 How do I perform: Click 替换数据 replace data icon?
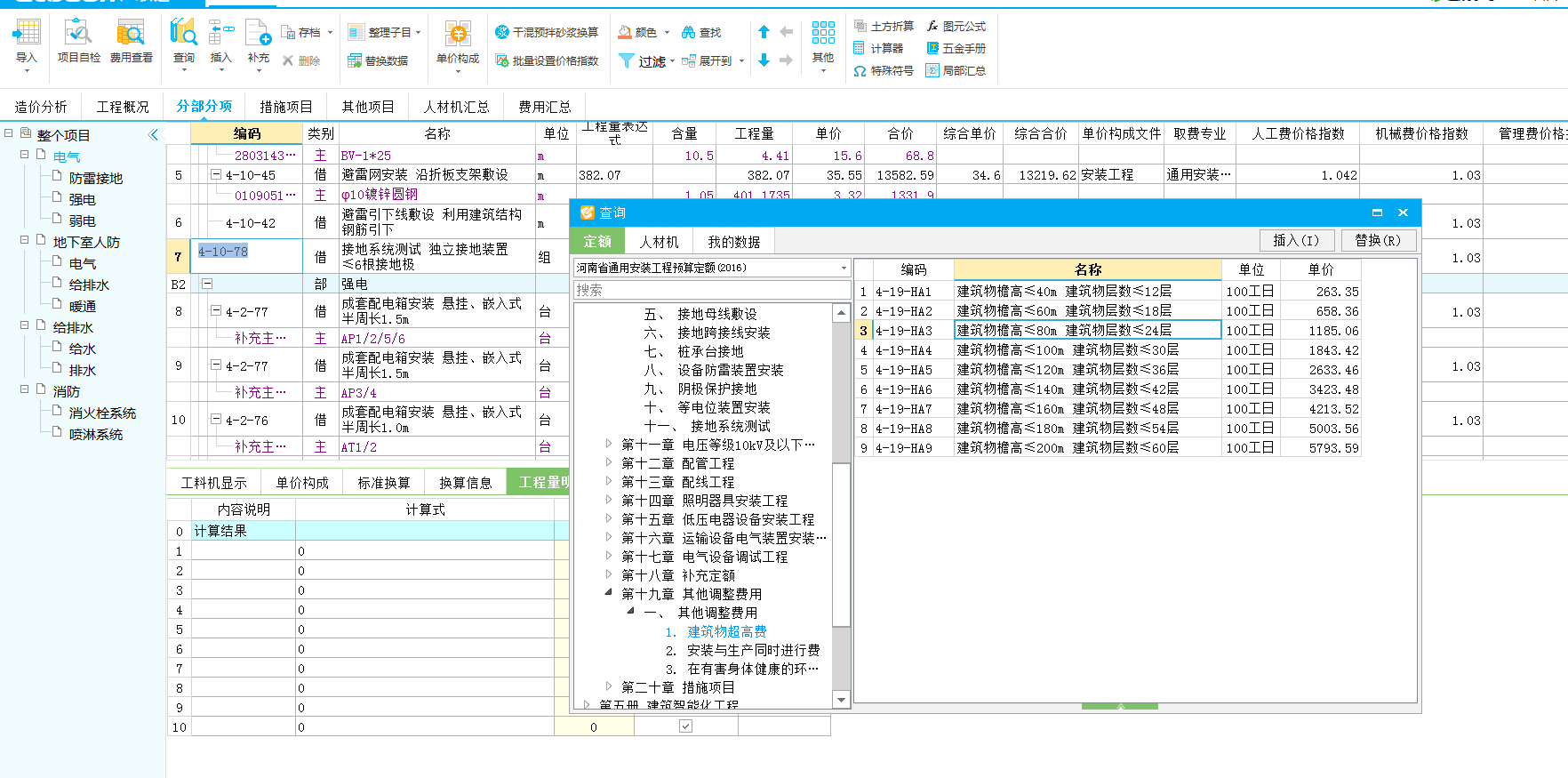tap(356, 60)
